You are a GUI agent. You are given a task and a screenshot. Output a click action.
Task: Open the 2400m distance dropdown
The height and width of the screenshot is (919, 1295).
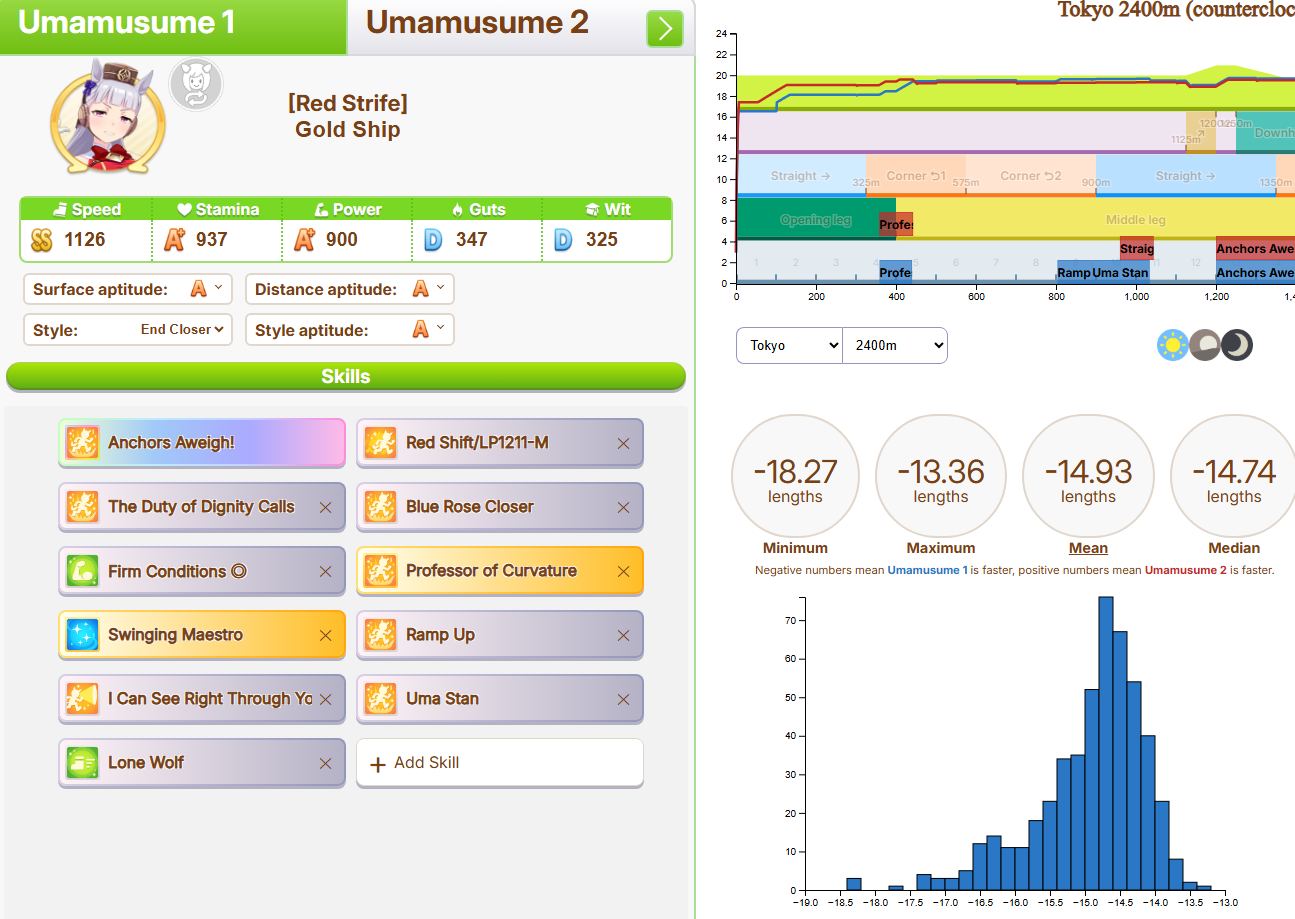click(x=895, y=345)
